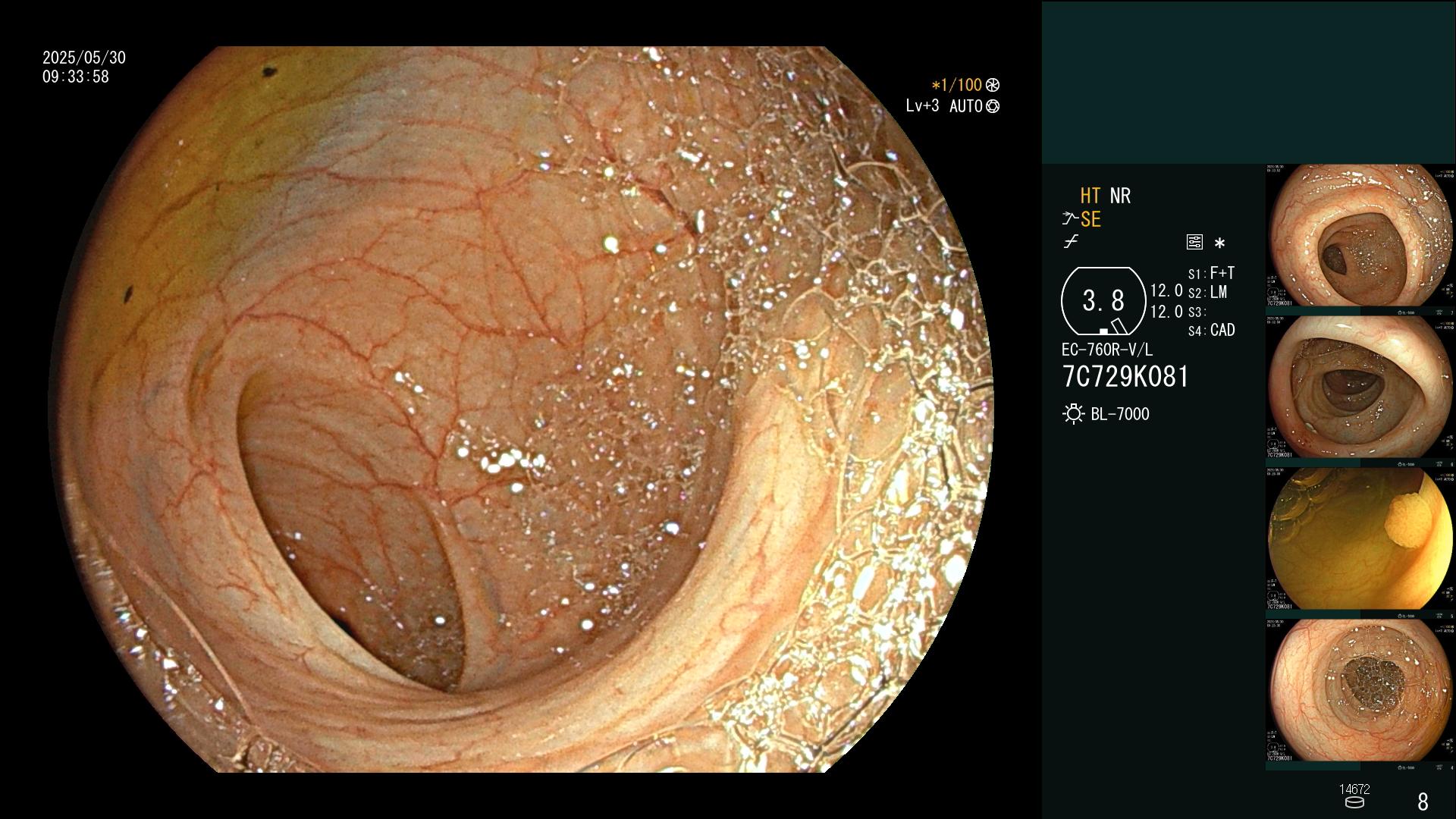The height and width of the screenshot is (819, 1456).
Task: Click the BL-7000 light source label
Action: pyautogui.click(x=1120, y=414)
